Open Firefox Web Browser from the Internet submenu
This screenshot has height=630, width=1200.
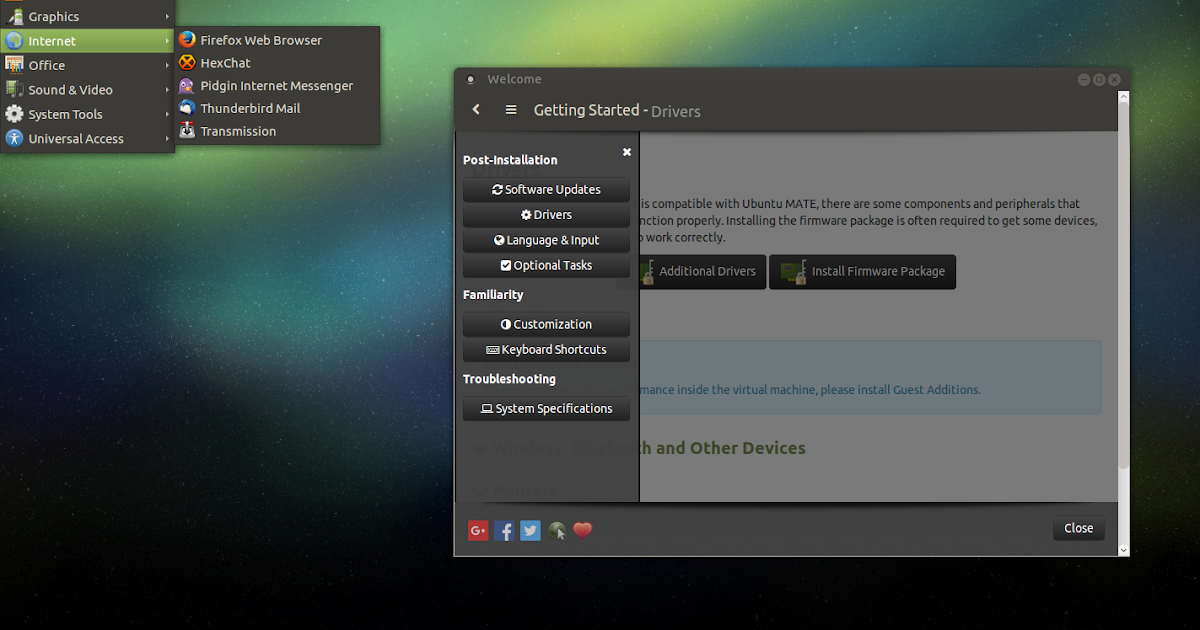tap(261, 40)
